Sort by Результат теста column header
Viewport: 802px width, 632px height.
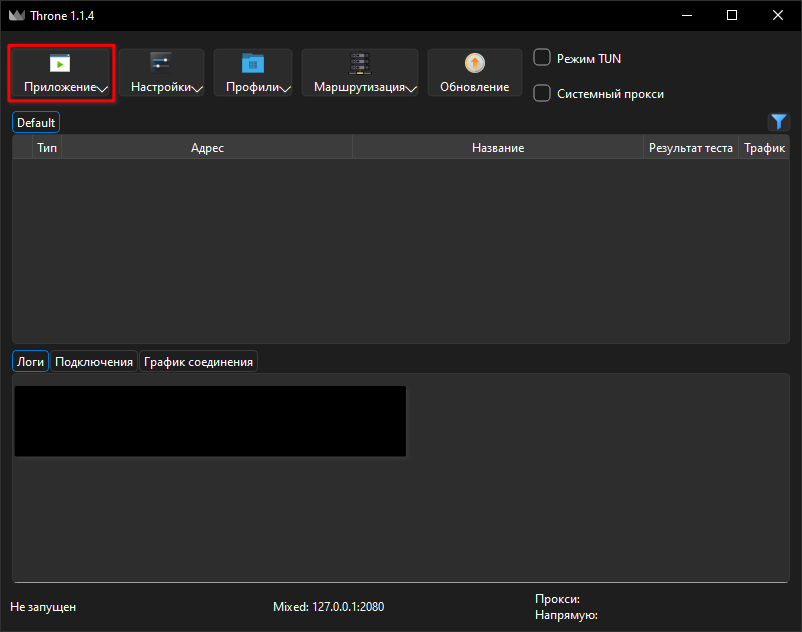pyautogui.click(x=690, y=148)
